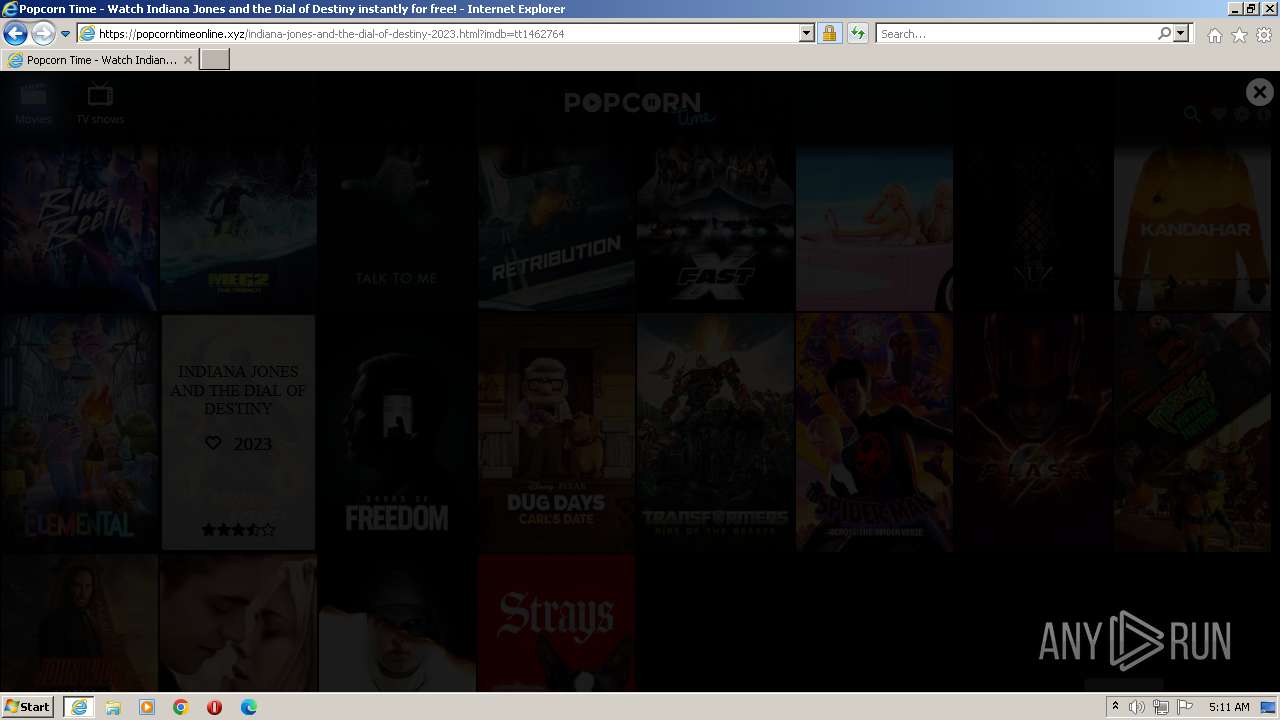The image size is (1280, 720).
Task: Switch to Internet Explorer in taskbar
Action: click(x=79, y=706)
